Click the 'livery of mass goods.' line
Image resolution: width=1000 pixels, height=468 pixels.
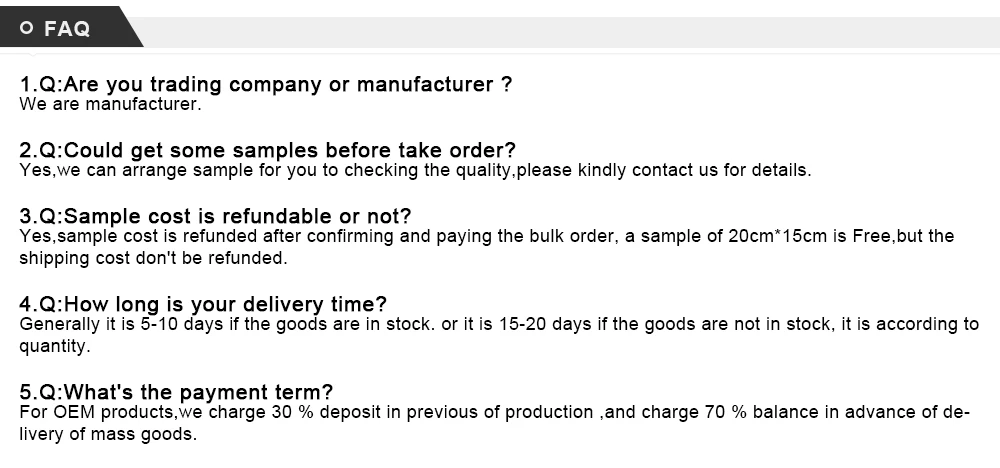click(x=108, y=434)
